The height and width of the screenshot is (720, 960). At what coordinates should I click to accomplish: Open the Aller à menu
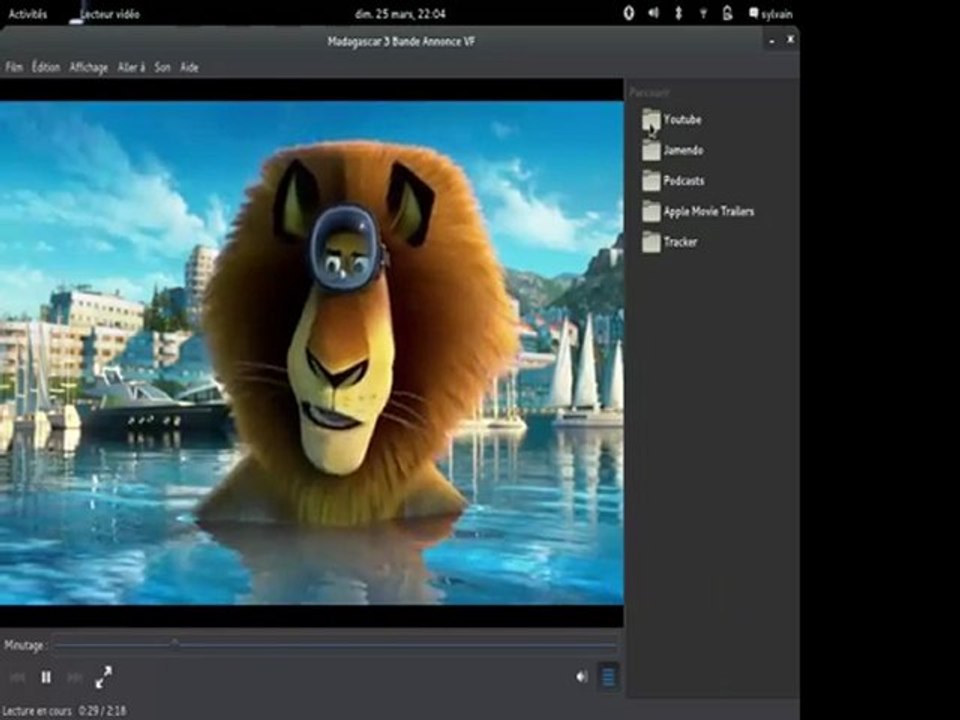131,67
